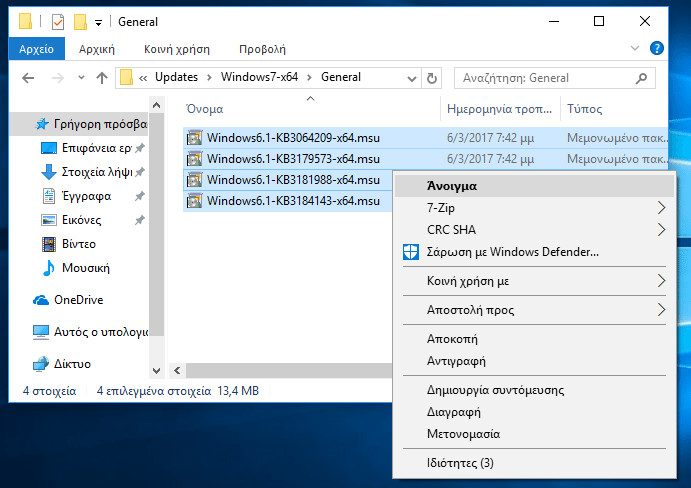Choose Ιδιότητες (3) from context menu
The image size is (691, 488).
pos(534,463)
